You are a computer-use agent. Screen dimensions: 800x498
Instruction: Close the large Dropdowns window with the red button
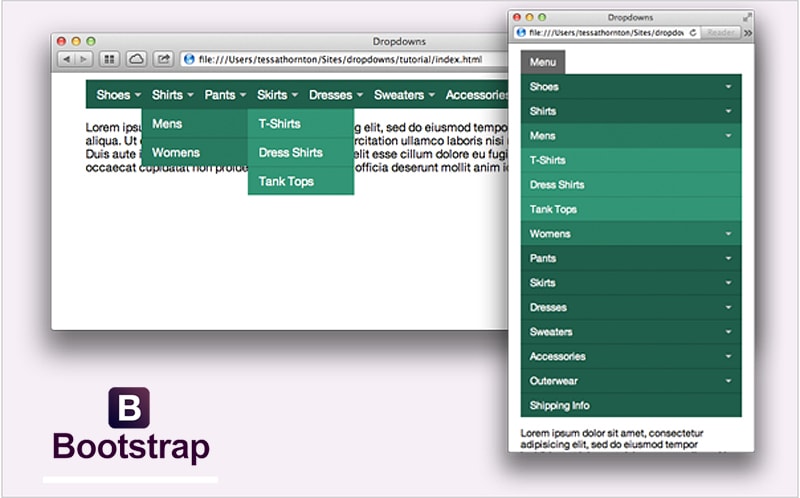[62, 41]
